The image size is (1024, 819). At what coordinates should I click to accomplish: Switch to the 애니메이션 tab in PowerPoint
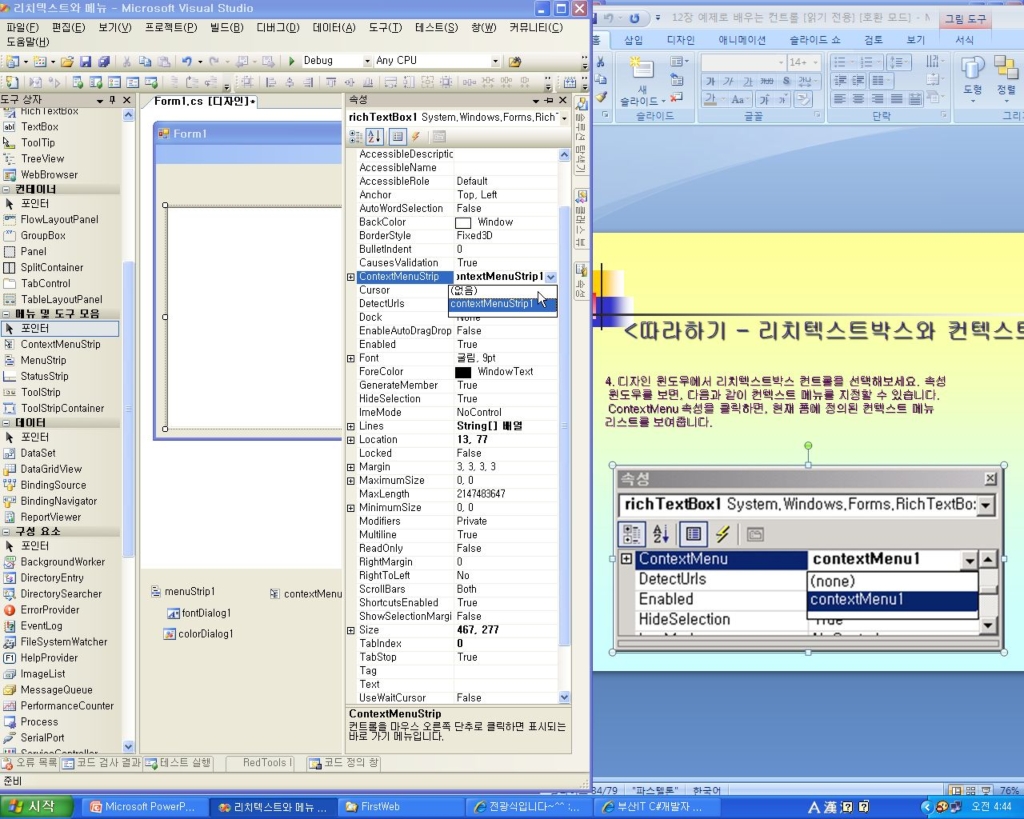(742, 40)
